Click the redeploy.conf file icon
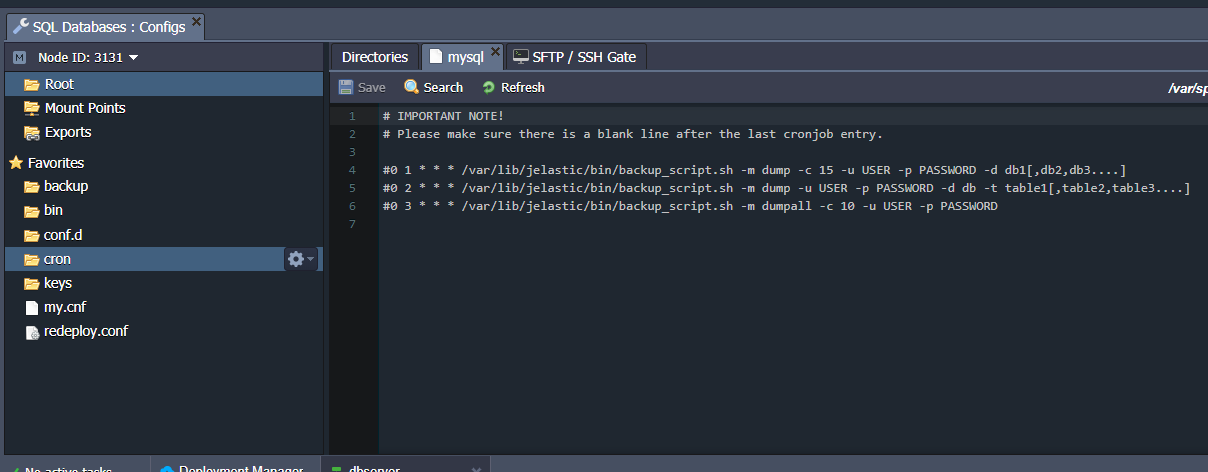1208x472 pixels. [x=31, y=332]
